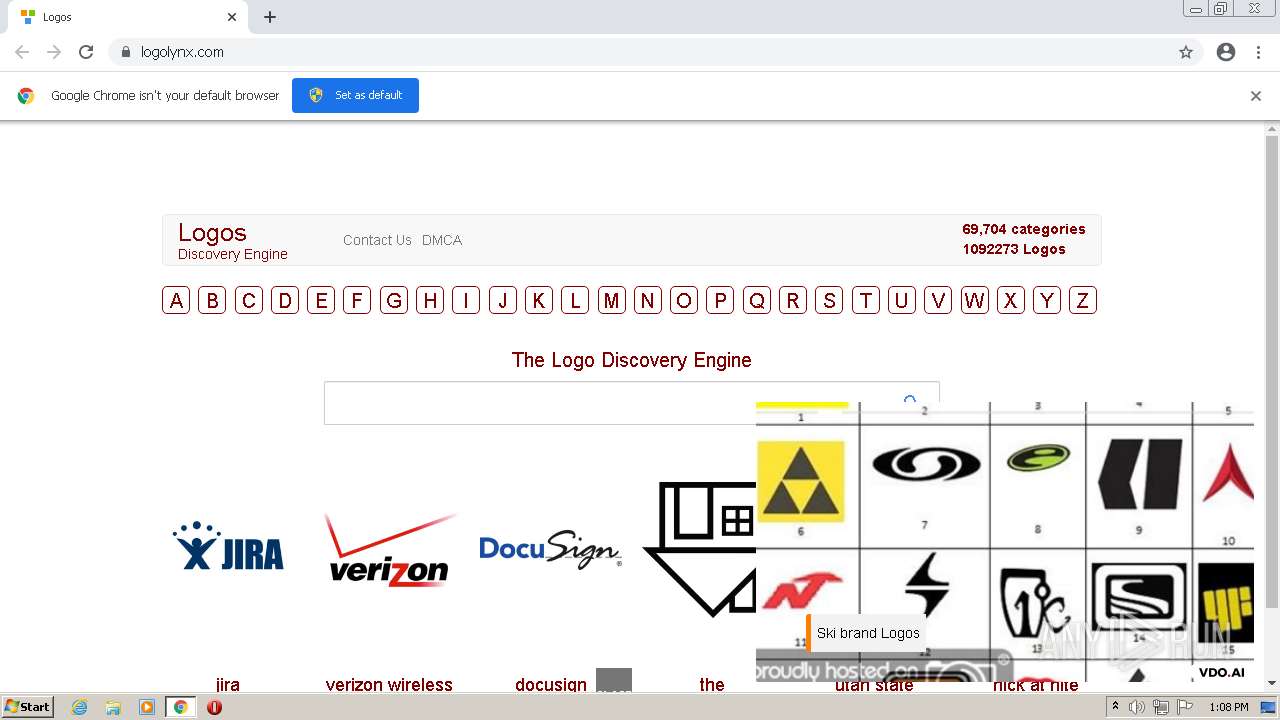The width and height of the screenshot is (1280, 720).
Task: Open a new tab with plus icon
Action: tap(270, 17)
